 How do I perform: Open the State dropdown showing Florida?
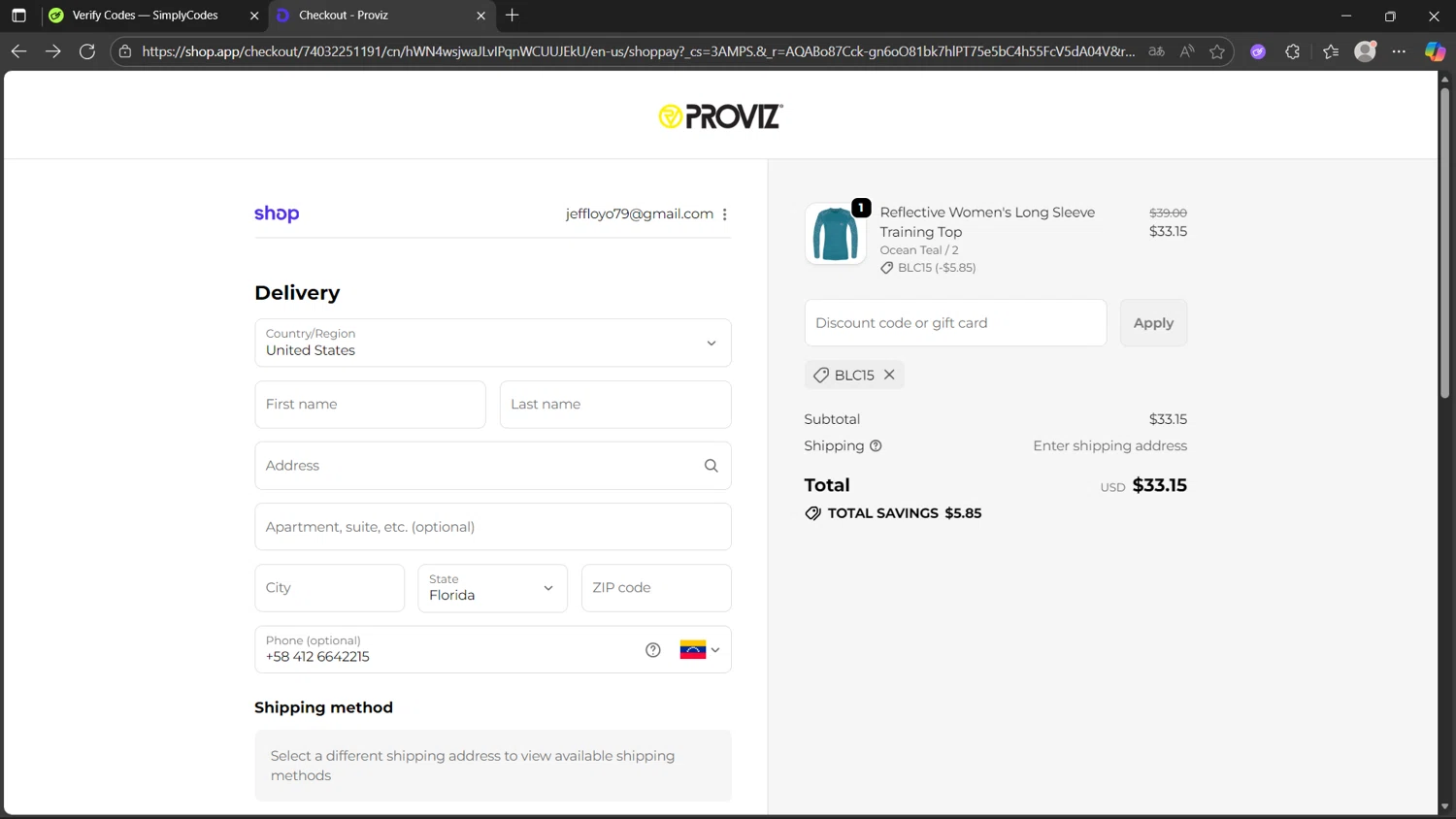click(x=492, y=588)
